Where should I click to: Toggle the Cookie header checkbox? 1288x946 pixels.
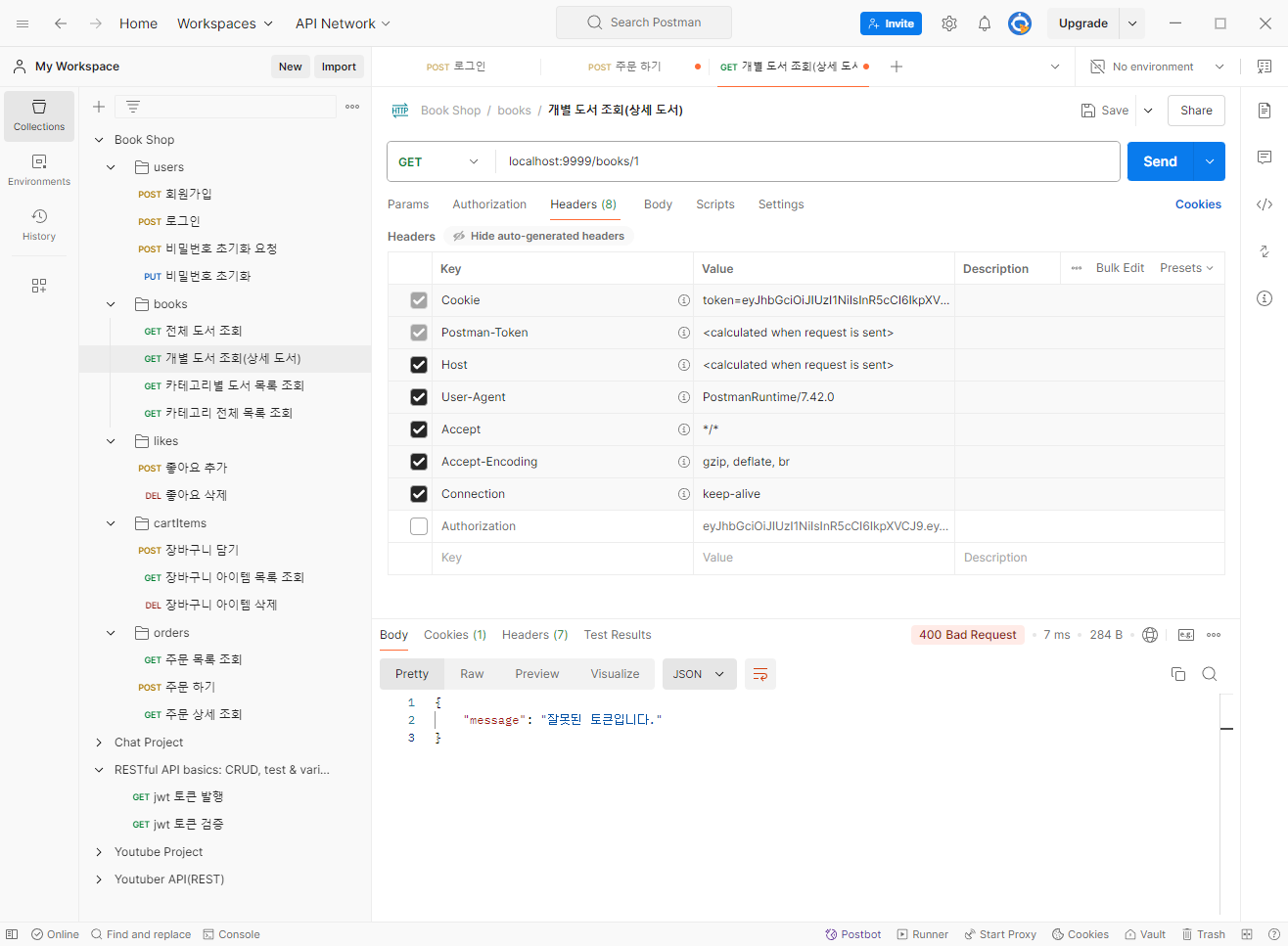[419, 300]
